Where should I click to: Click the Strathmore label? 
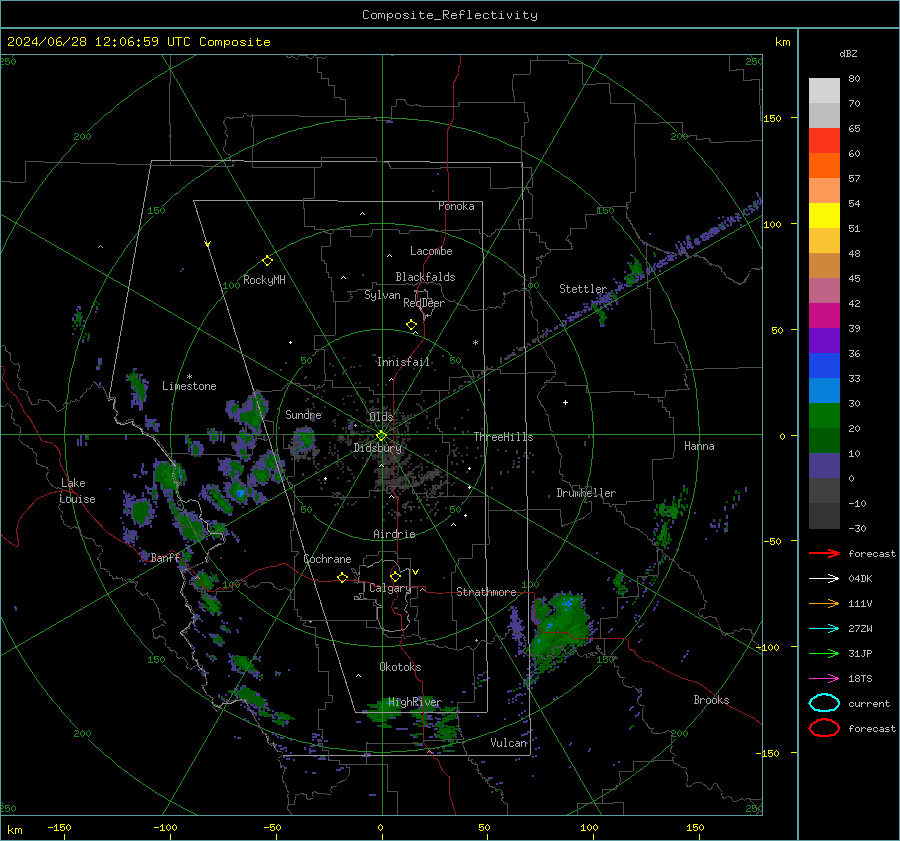click(x=486, y=592)
